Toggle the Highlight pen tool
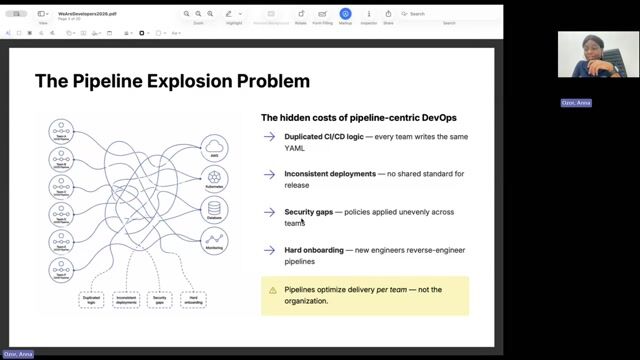The image size is (640, 360). [229, 14]
